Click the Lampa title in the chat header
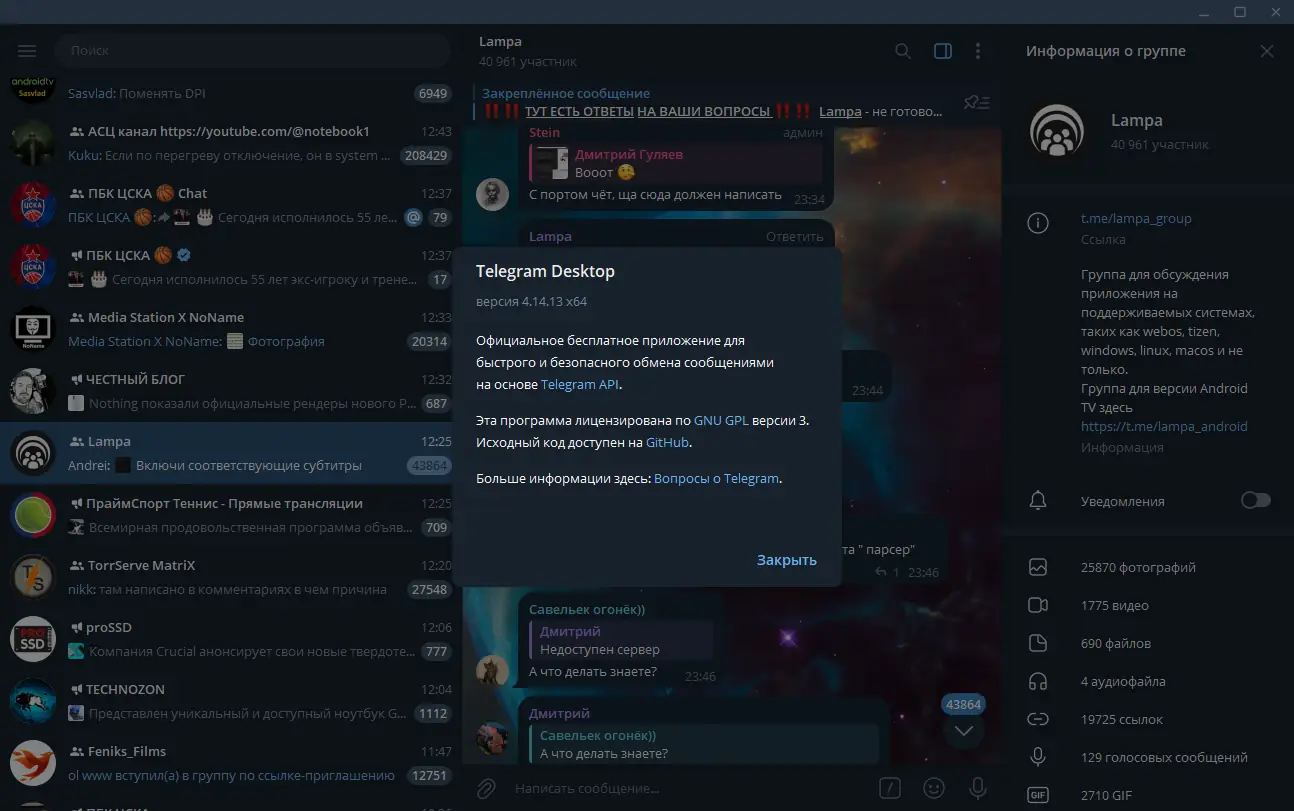This screenshot has height=811, width=1294. 500,42
